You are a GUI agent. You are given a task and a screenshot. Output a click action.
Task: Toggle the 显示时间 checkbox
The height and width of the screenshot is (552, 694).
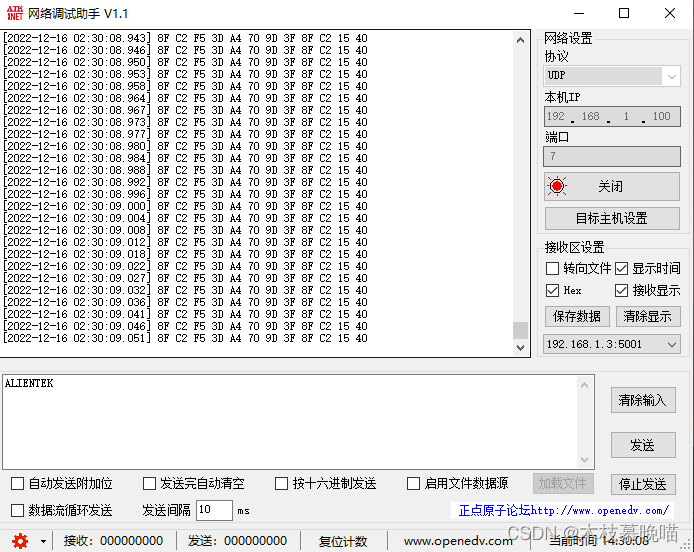(x=621, y=268)
